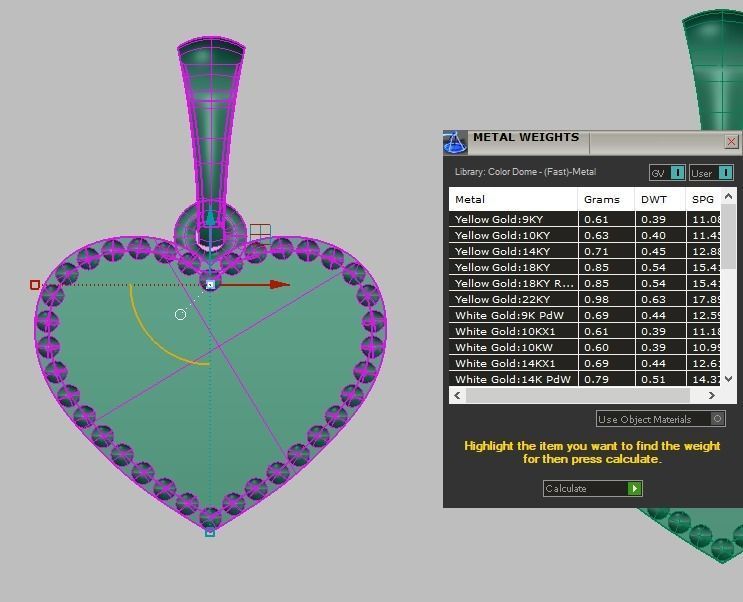Sort by the DWT column header

point(660,199)
